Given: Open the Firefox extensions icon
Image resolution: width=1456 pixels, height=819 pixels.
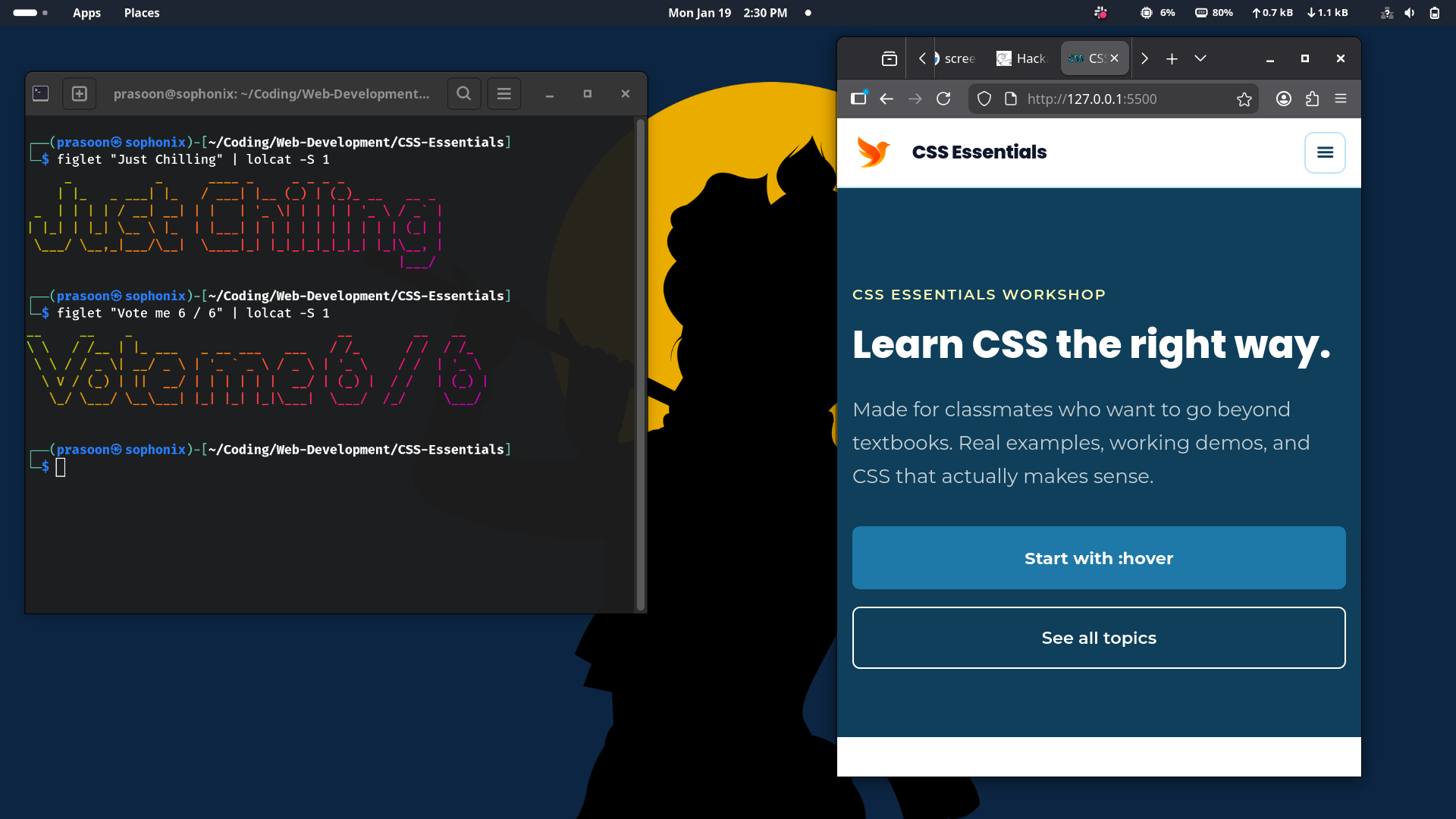Looking at the screenshot, I should point(1312,99).
